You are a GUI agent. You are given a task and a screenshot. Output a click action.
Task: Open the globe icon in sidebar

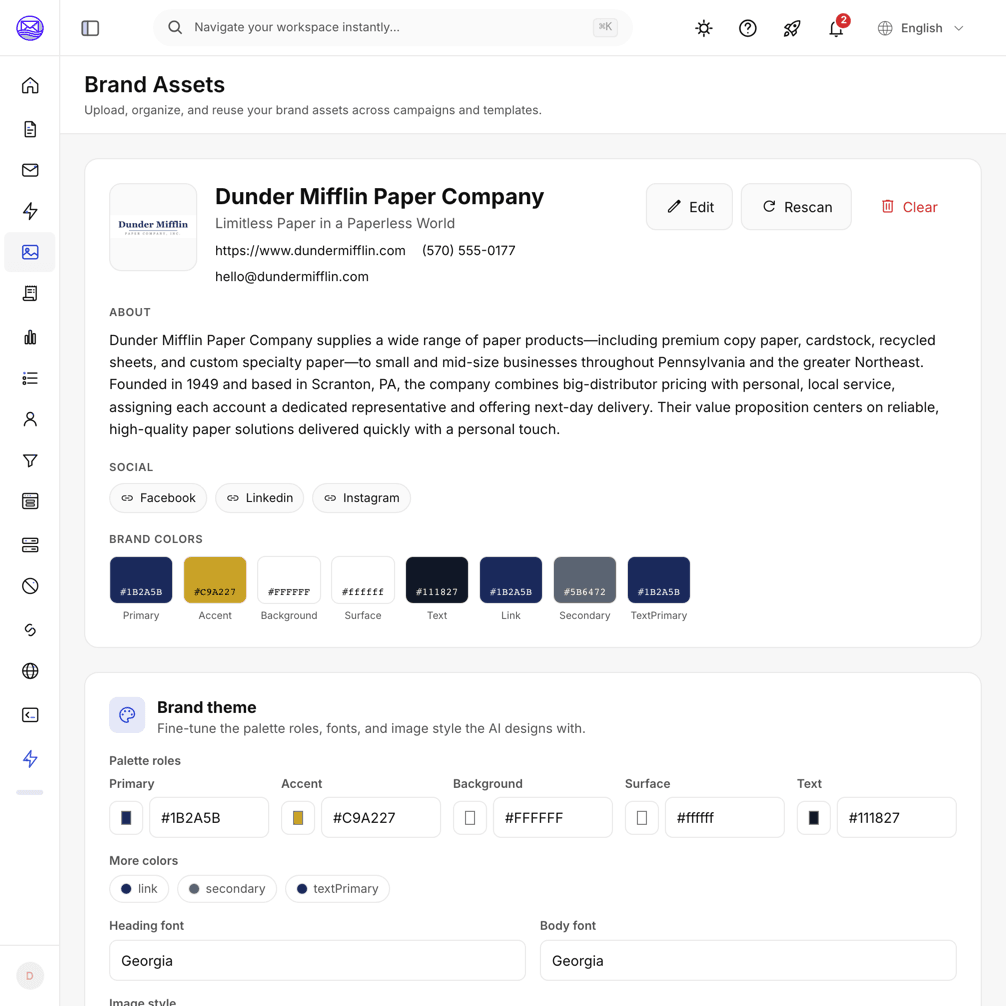point(30,670)
